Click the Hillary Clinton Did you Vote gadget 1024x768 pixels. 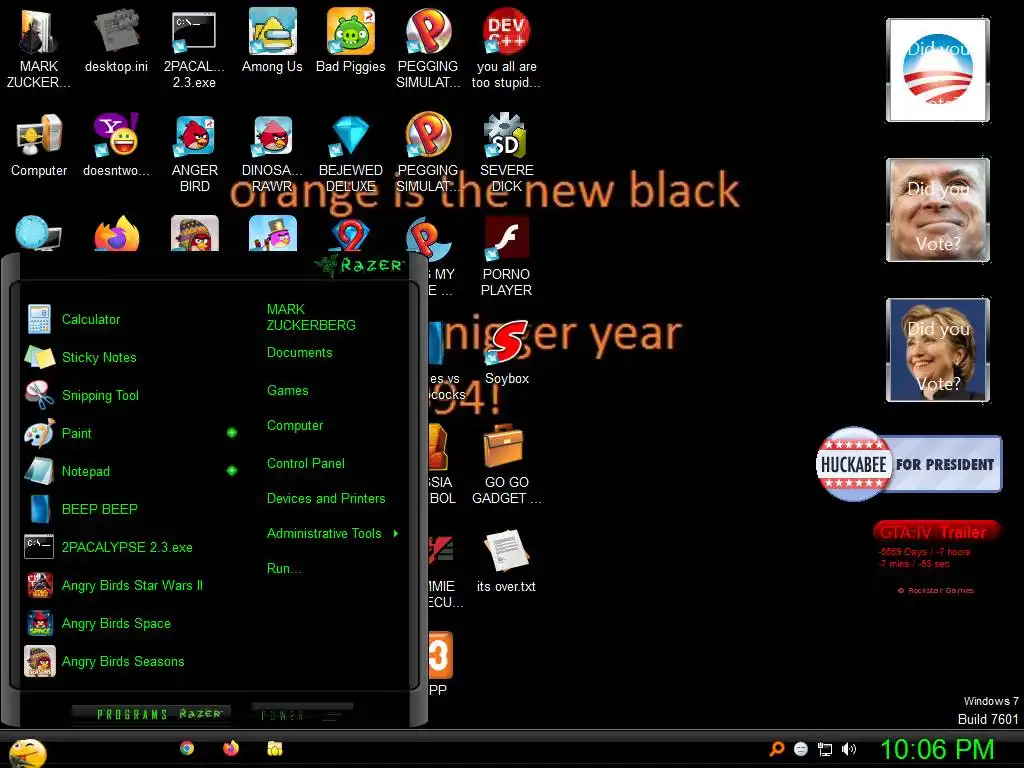click(938, 350)
